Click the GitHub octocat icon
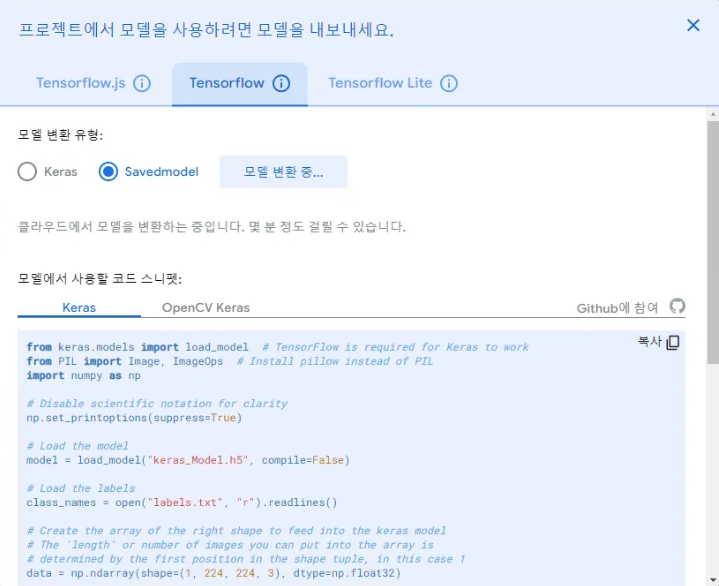Viewport: 719px width, 586px height. pos(677,306)
